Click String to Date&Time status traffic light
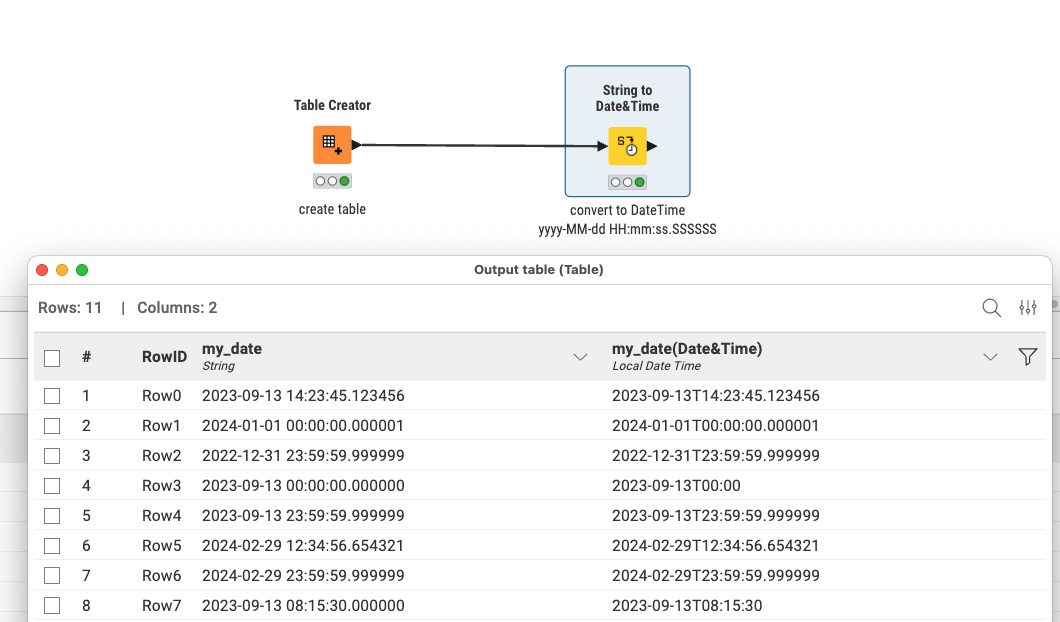The image size is (1060, 622). pyautogui.click(x=627, y=182)
